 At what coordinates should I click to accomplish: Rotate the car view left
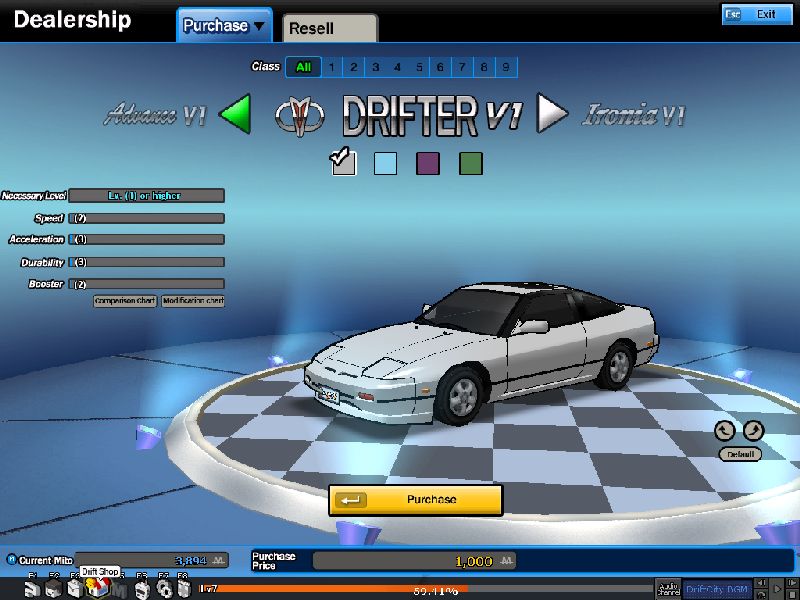[725, 431]
